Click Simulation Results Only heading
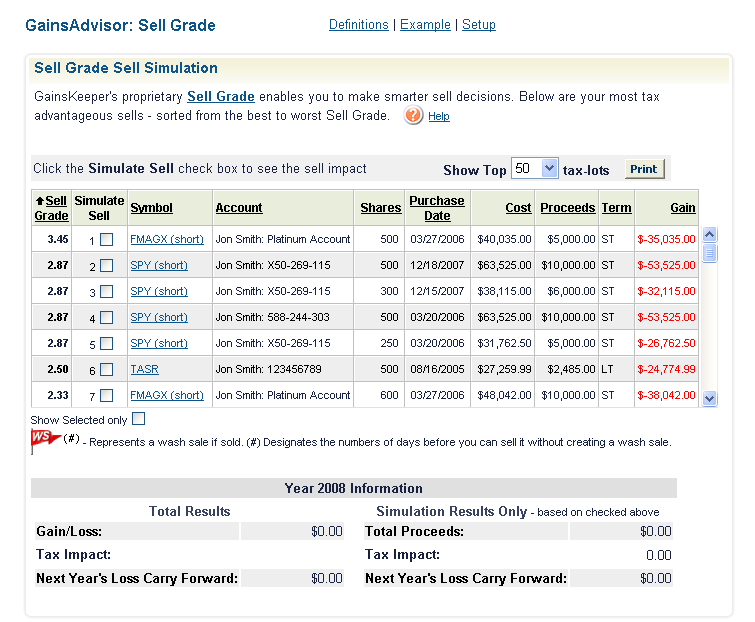Screen dimensions: 755x622 (x=452, y=511)
